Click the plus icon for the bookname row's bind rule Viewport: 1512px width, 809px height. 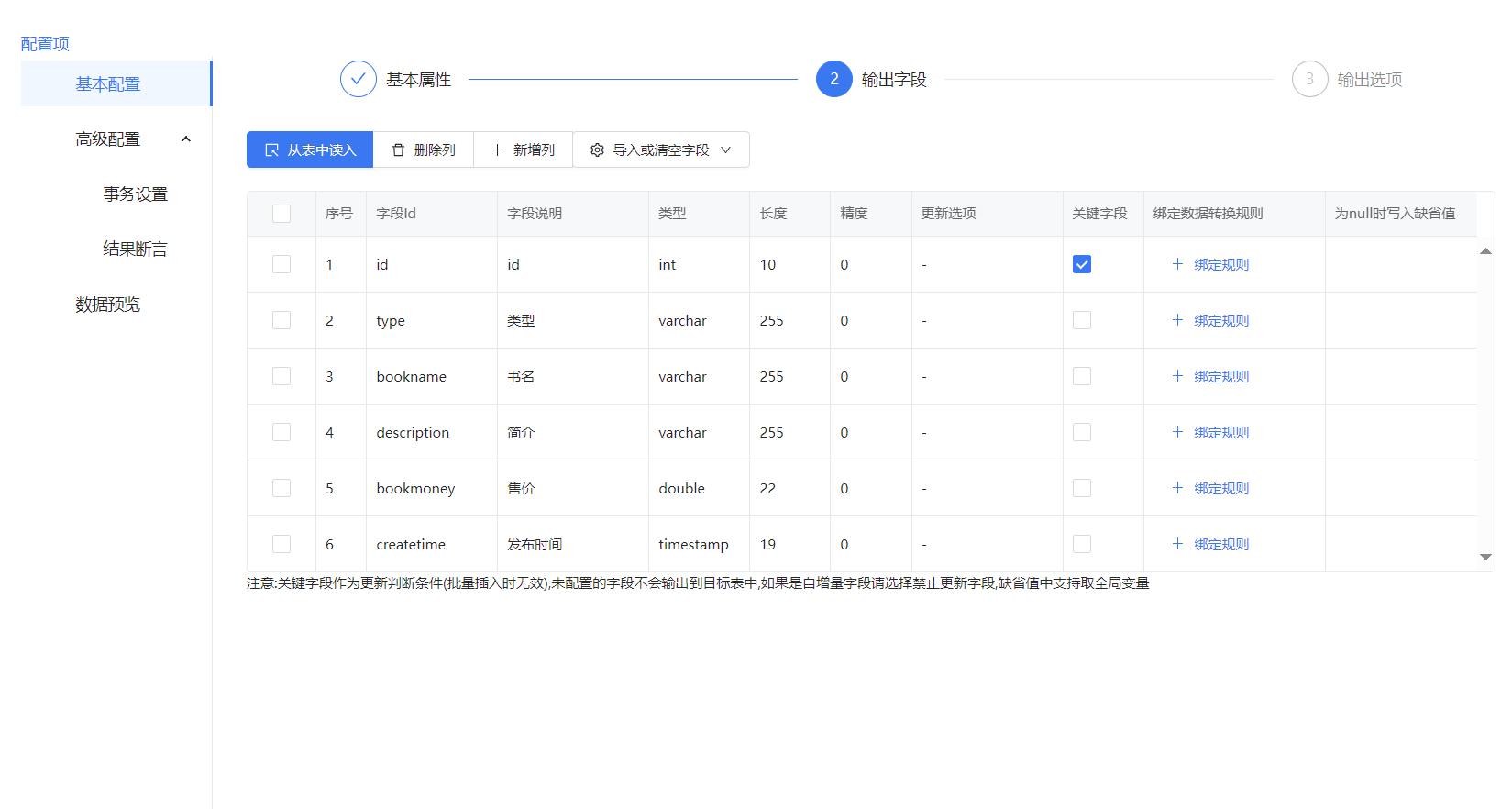[x=1177, y=376]
